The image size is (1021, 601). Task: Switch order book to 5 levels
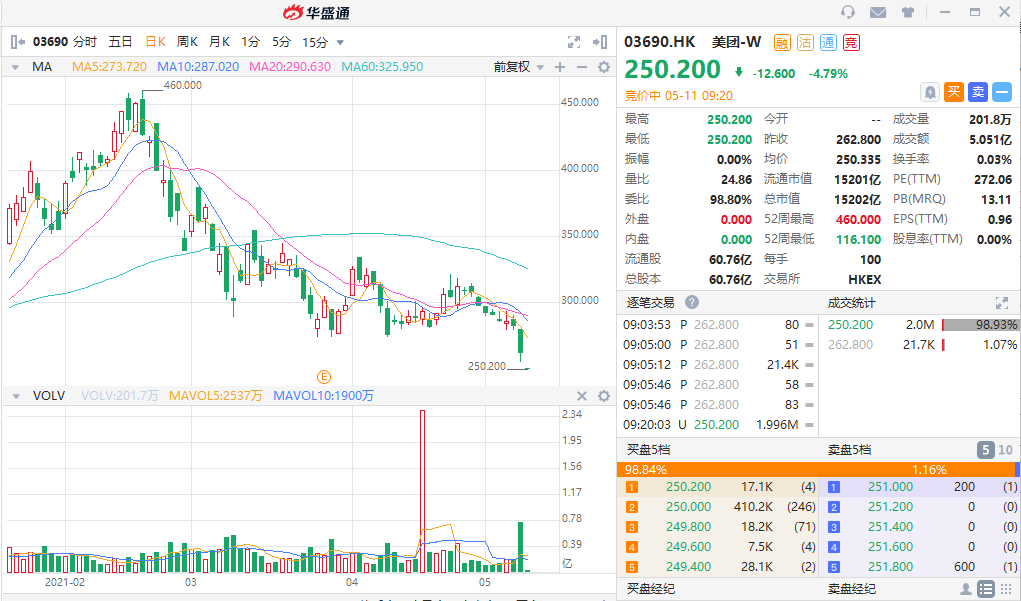pos(985,450)
